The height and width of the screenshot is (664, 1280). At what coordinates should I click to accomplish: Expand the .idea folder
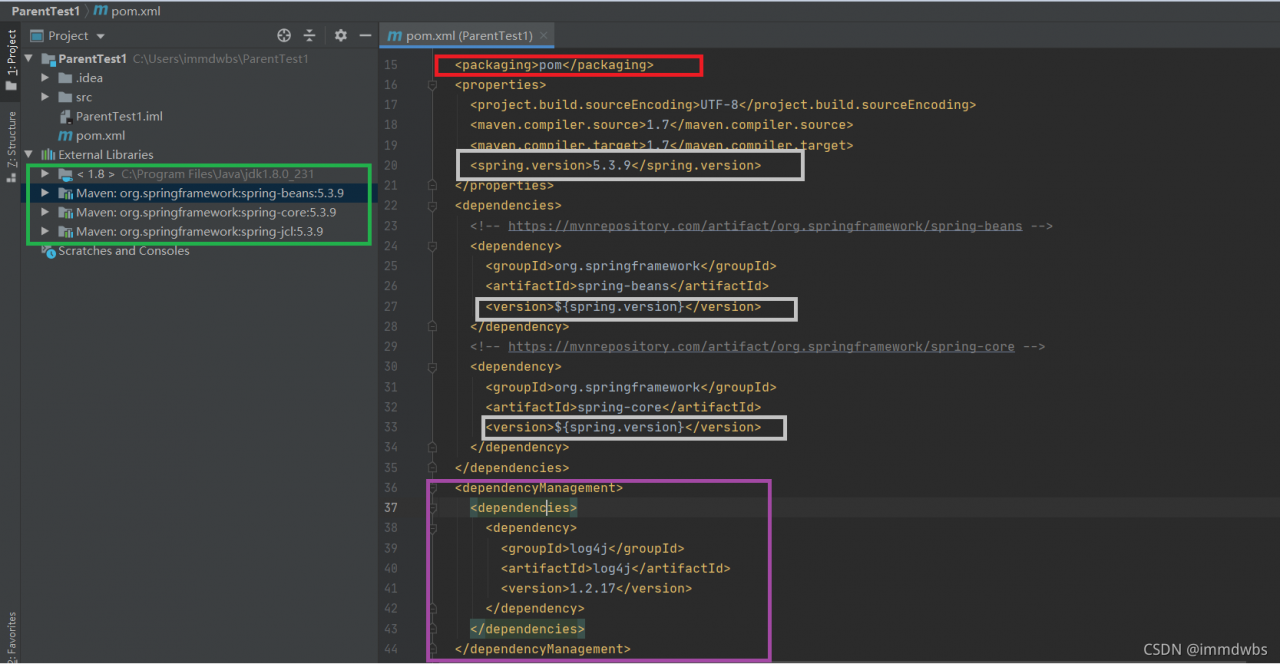(45, 78)
